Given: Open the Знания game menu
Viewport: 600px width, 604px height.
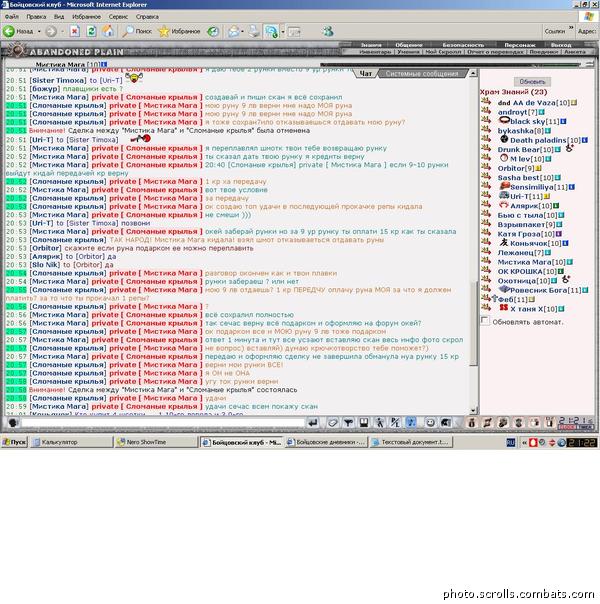Looking at the screenshot, I should pyautogui.click(x=371, y=45).
